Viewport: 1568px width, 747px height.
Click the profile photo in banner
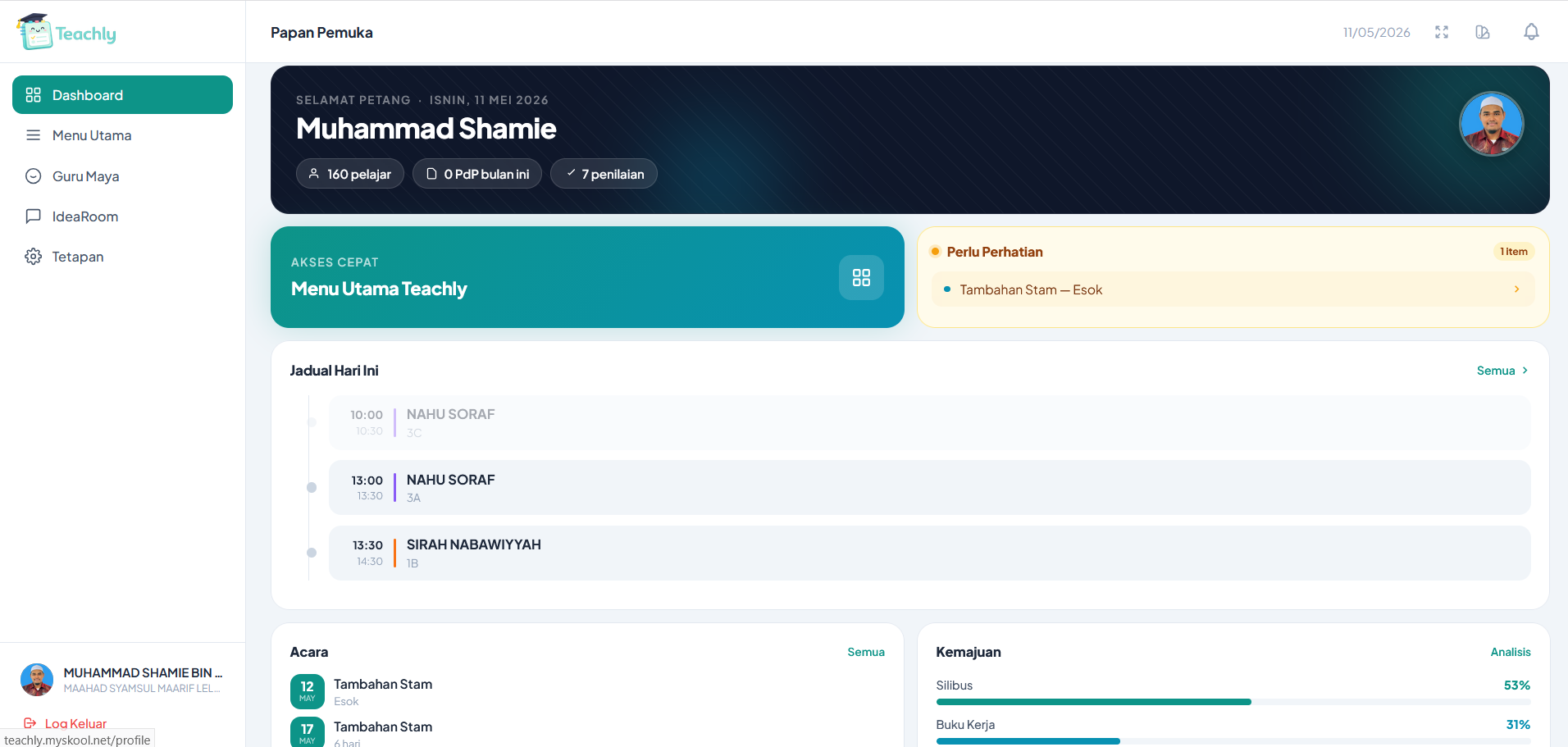pos(1492,124)
